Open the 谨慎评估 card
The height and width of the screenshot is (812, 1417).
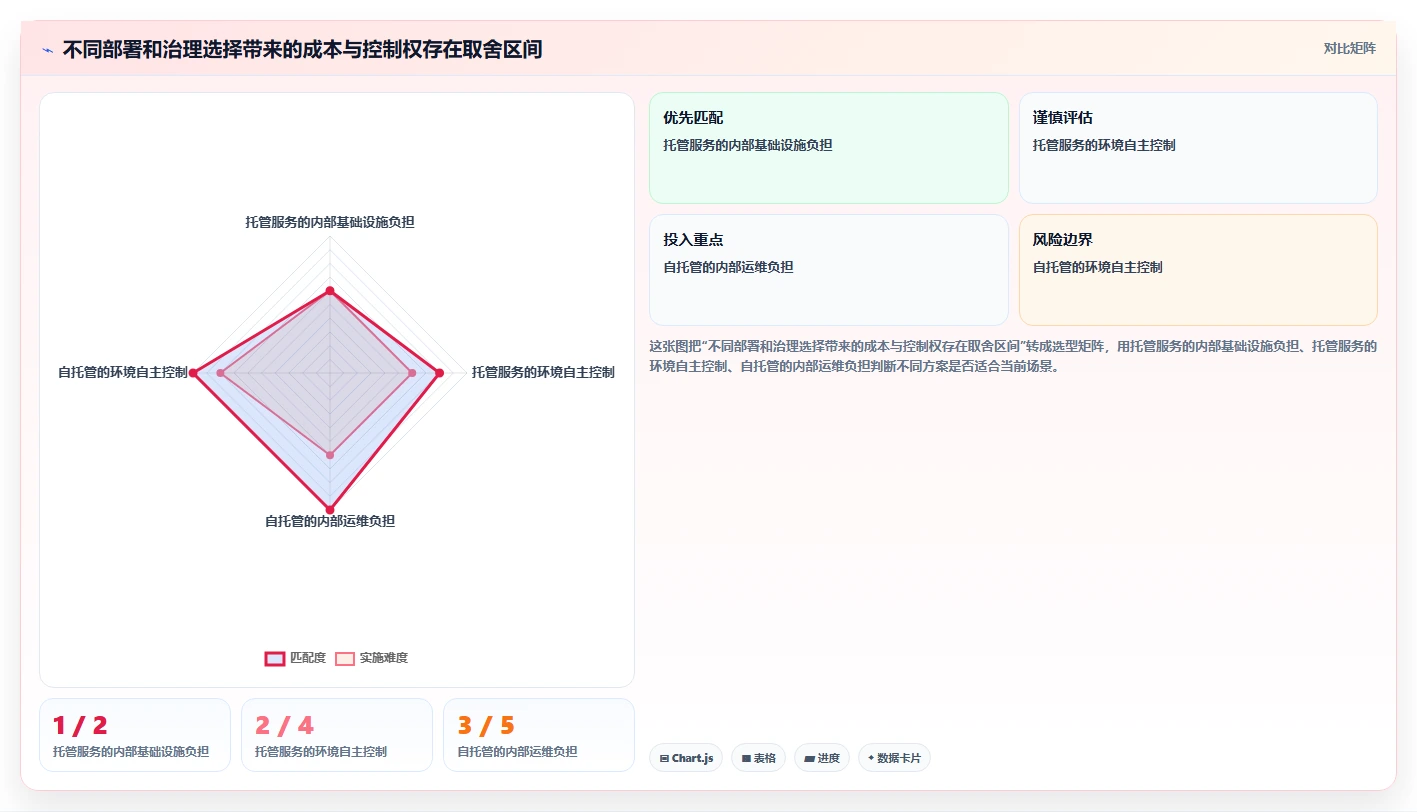(x=1198, y=148)
